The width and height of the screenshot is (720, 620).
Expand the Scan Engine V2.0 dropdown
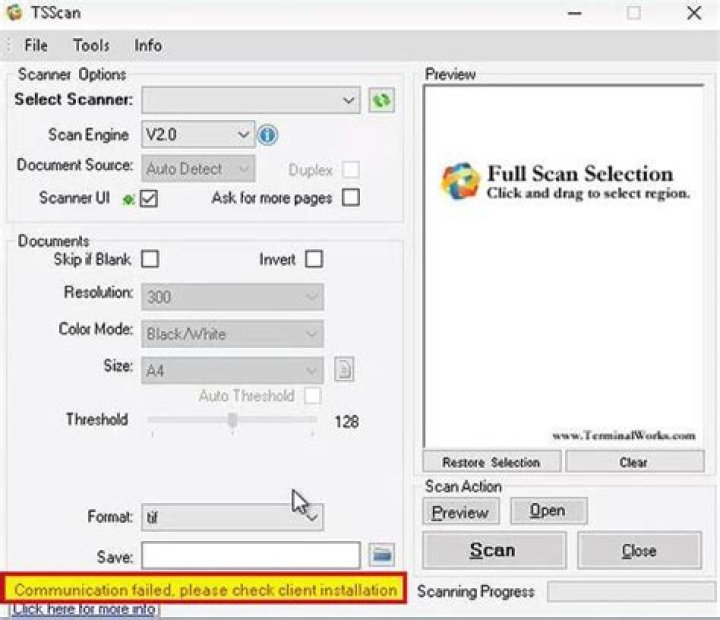coord(199,135)
